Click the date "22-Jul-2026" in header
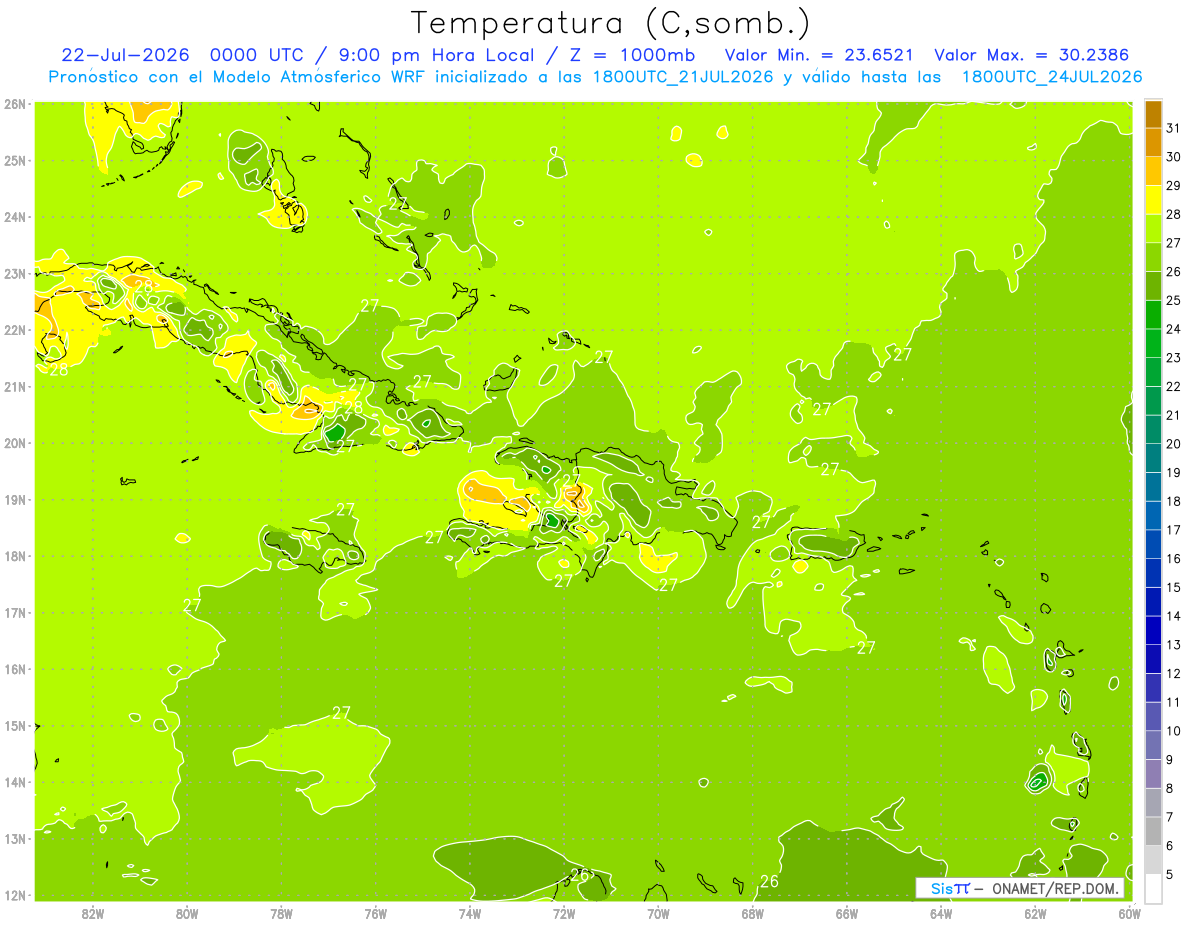 click(125, 54)
